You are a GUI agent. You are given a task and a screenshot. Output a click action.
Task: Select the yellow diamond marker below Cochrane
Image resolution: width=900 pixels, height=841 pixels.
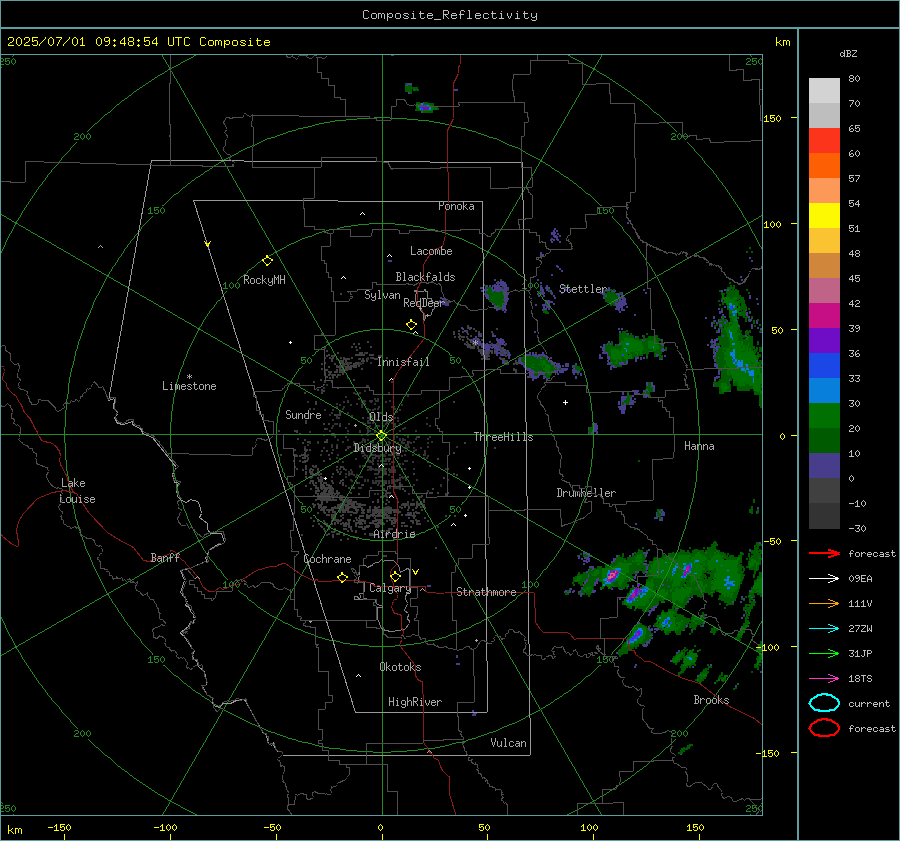343,577
